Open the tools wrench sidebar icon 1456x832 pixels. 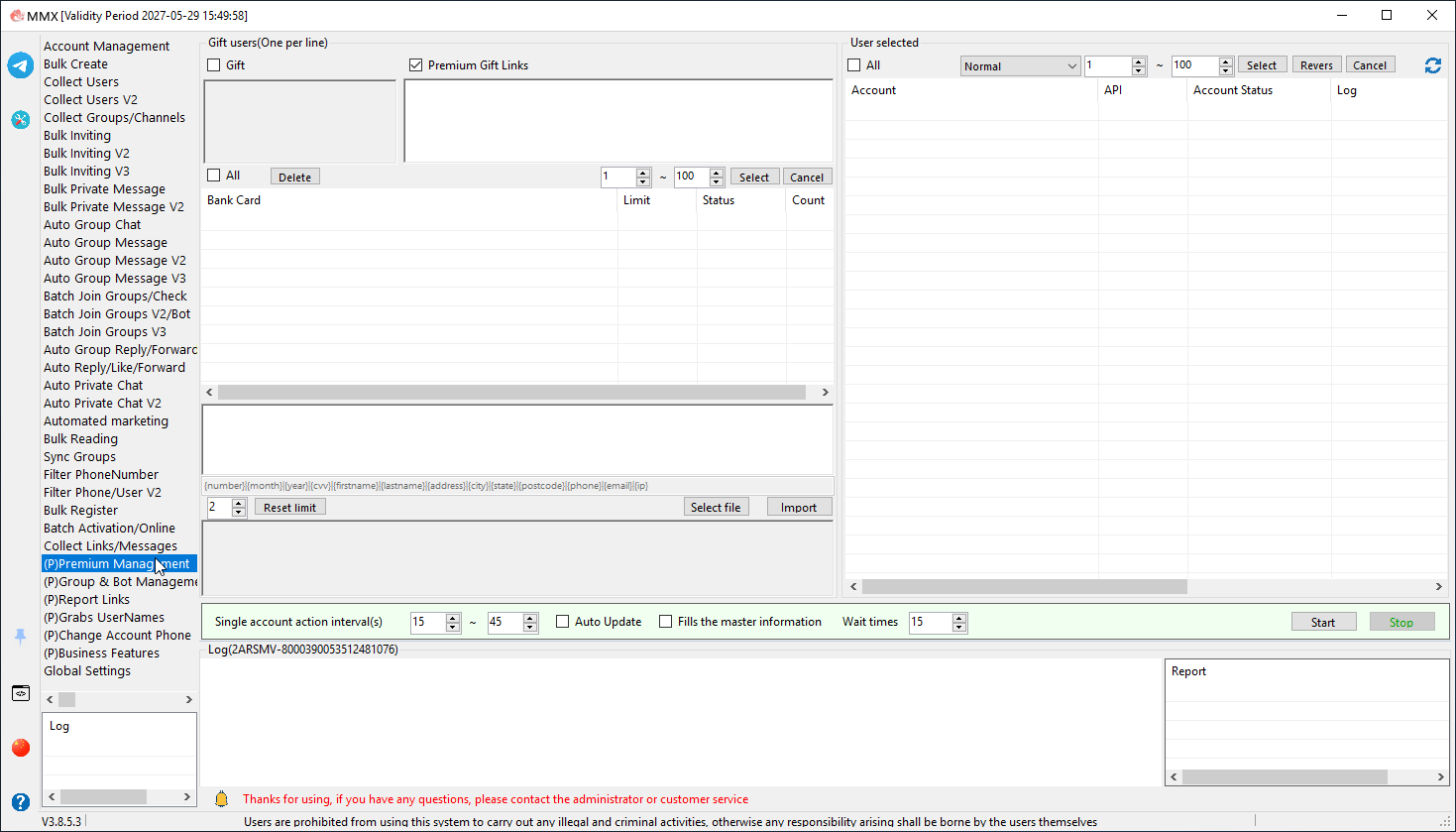[x=21, y=120]
